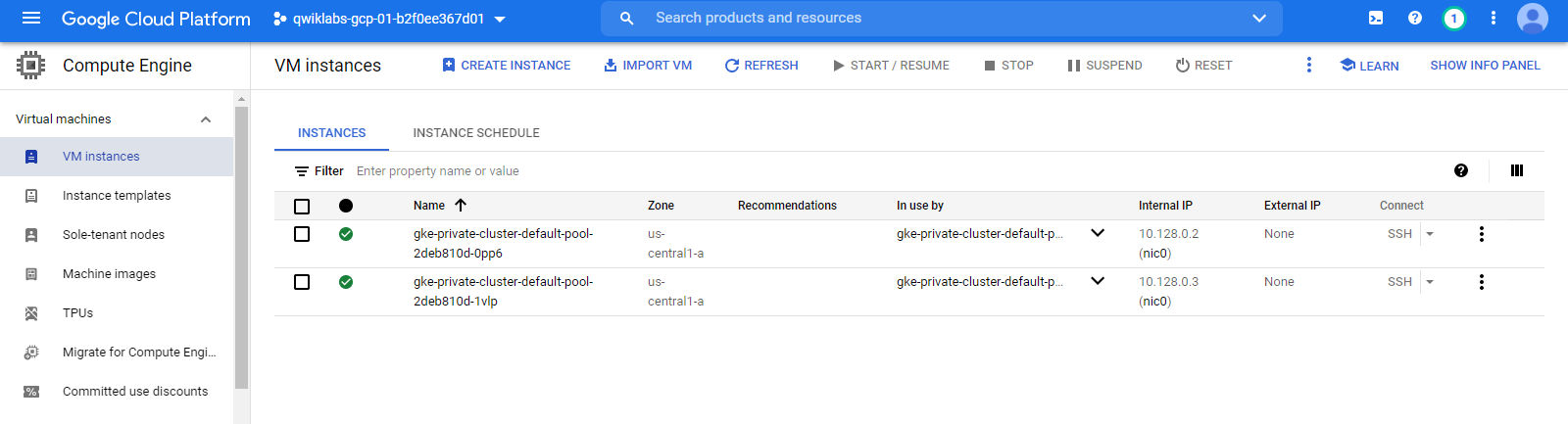Select checkbox for instance 2deb810d-1vlp
The width and height of the screenshot is (1568, 424).
tap(302, 282)
